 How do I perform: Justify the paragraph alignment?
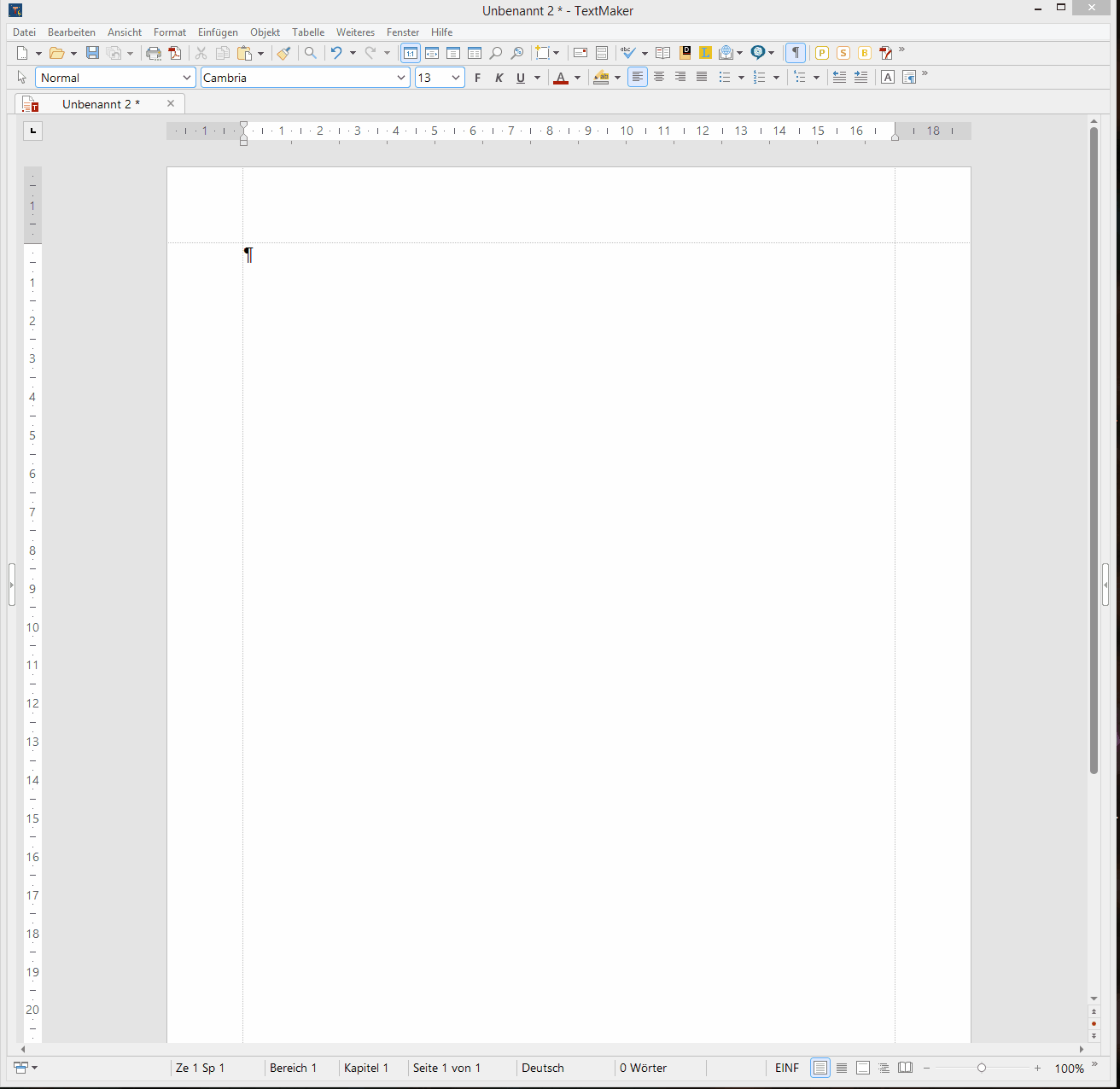coord(702,78)
